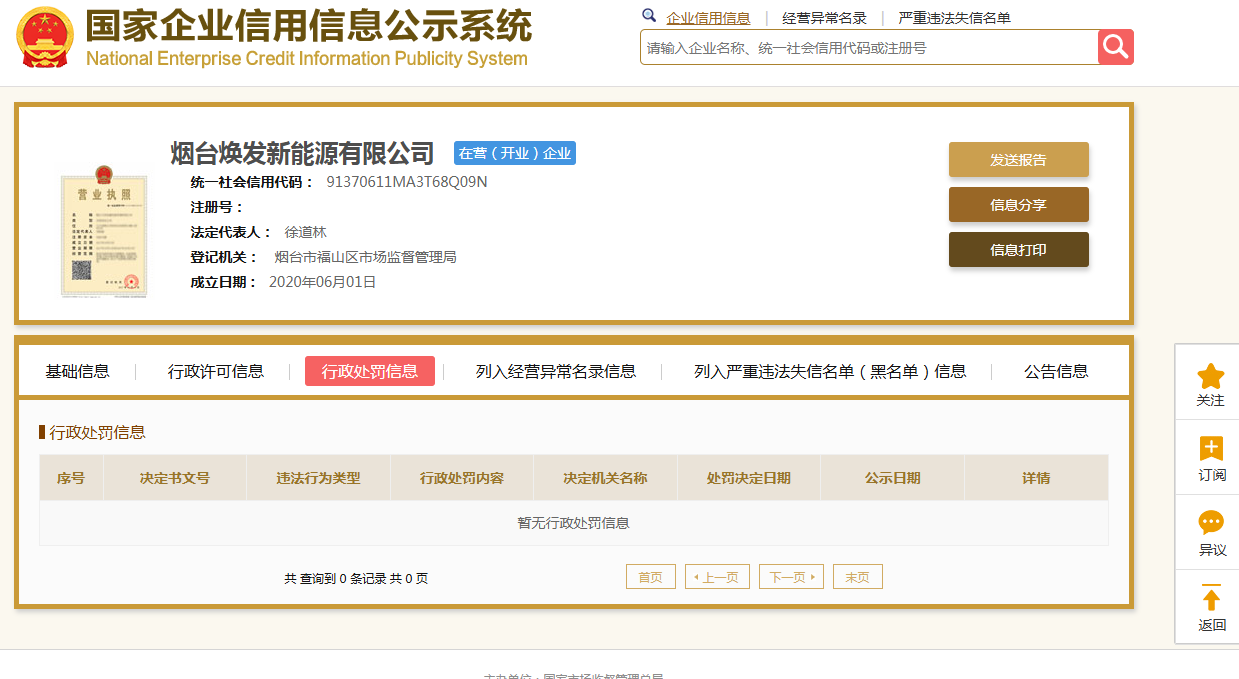The width and height of the screenshot is (1239, 679).
Task: Click the 信息打印 button
Action: pos(1019,250)
